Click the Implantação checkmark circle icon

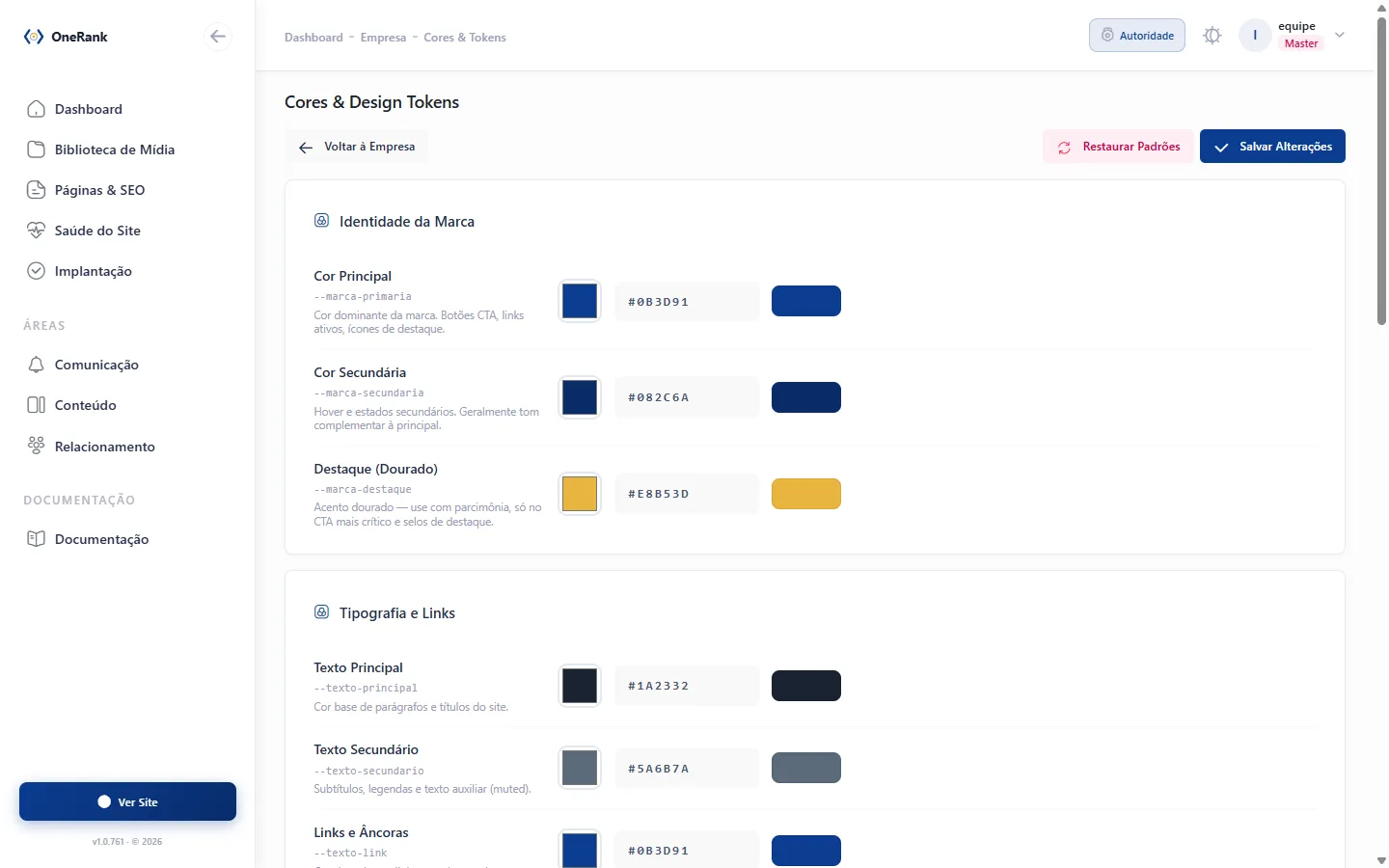tap(37, 271)
